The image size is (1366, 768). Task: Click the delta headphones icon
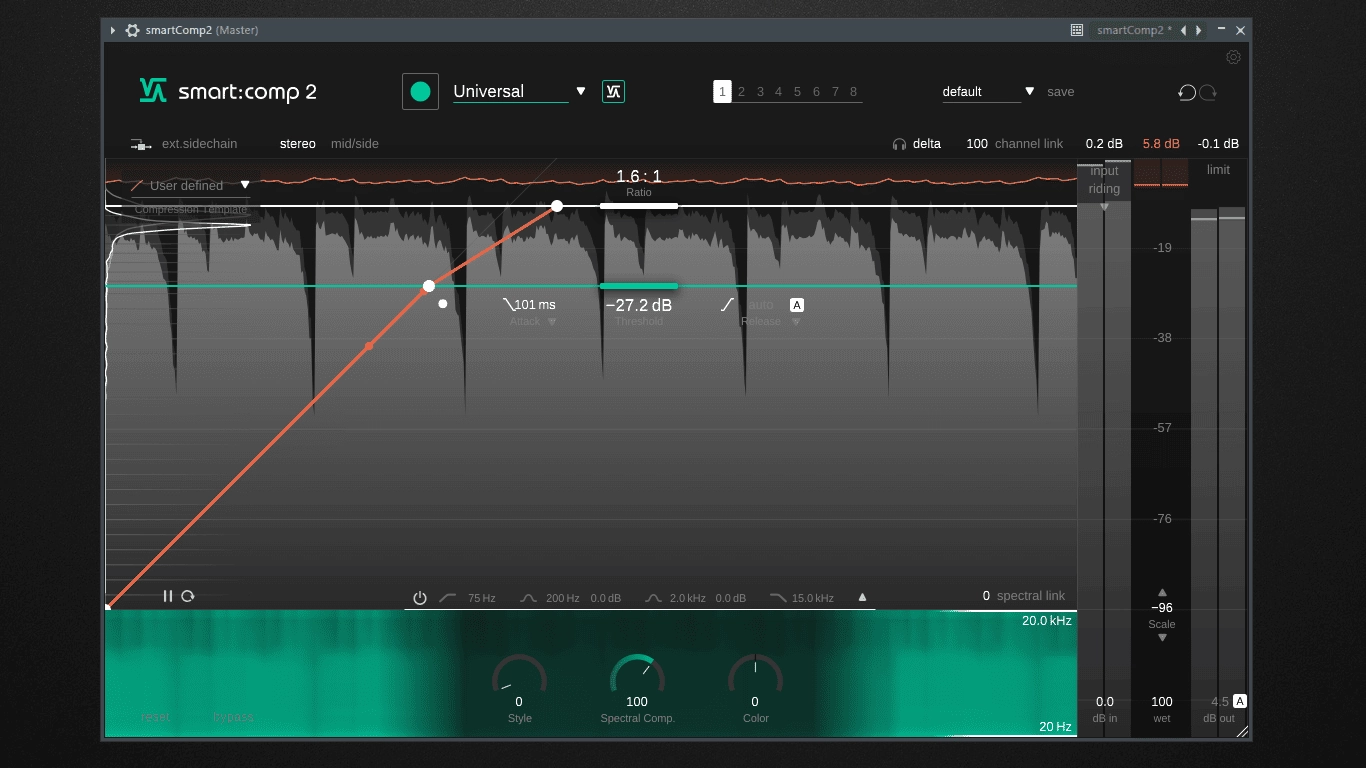coord(899,144)
